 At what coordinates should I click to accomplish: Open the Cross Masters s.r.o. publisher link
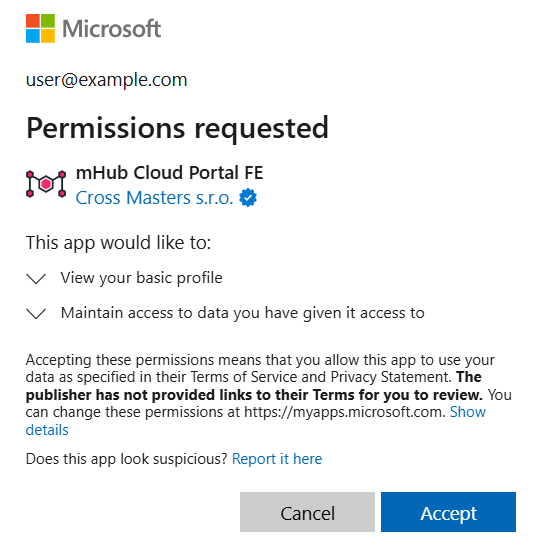154,197
